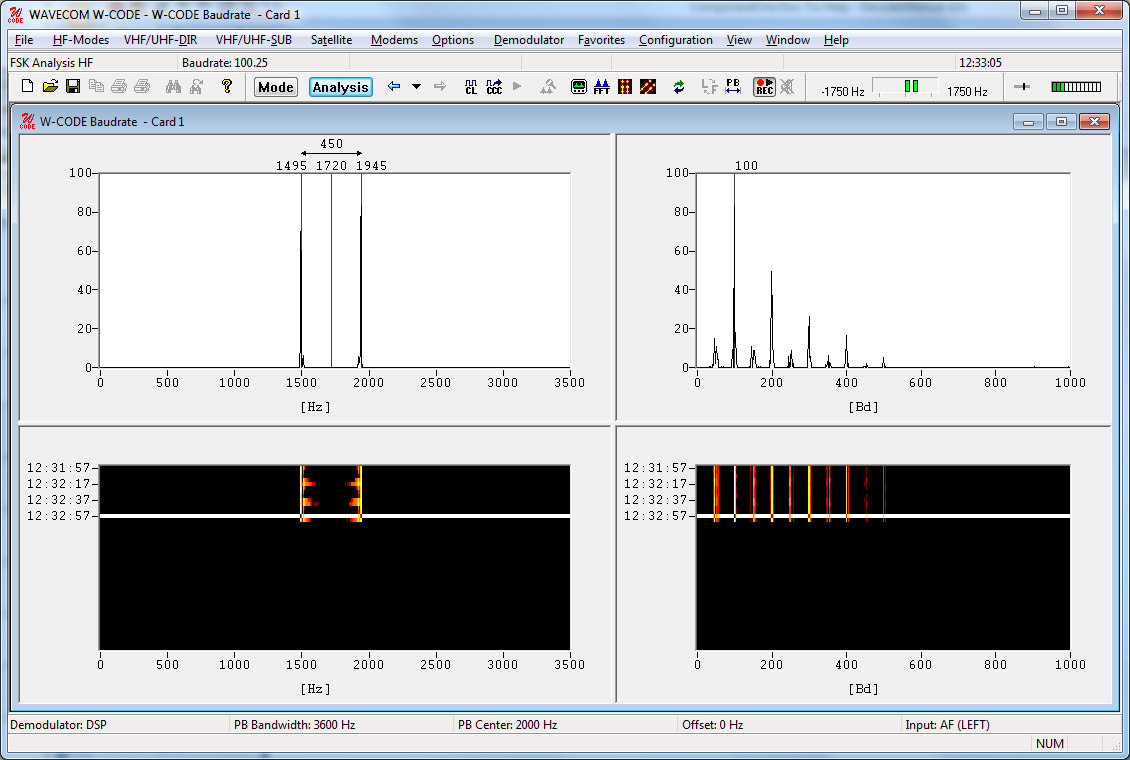Click the PB passband width icon
The image size is (1130, 760).
pos(733,86)
